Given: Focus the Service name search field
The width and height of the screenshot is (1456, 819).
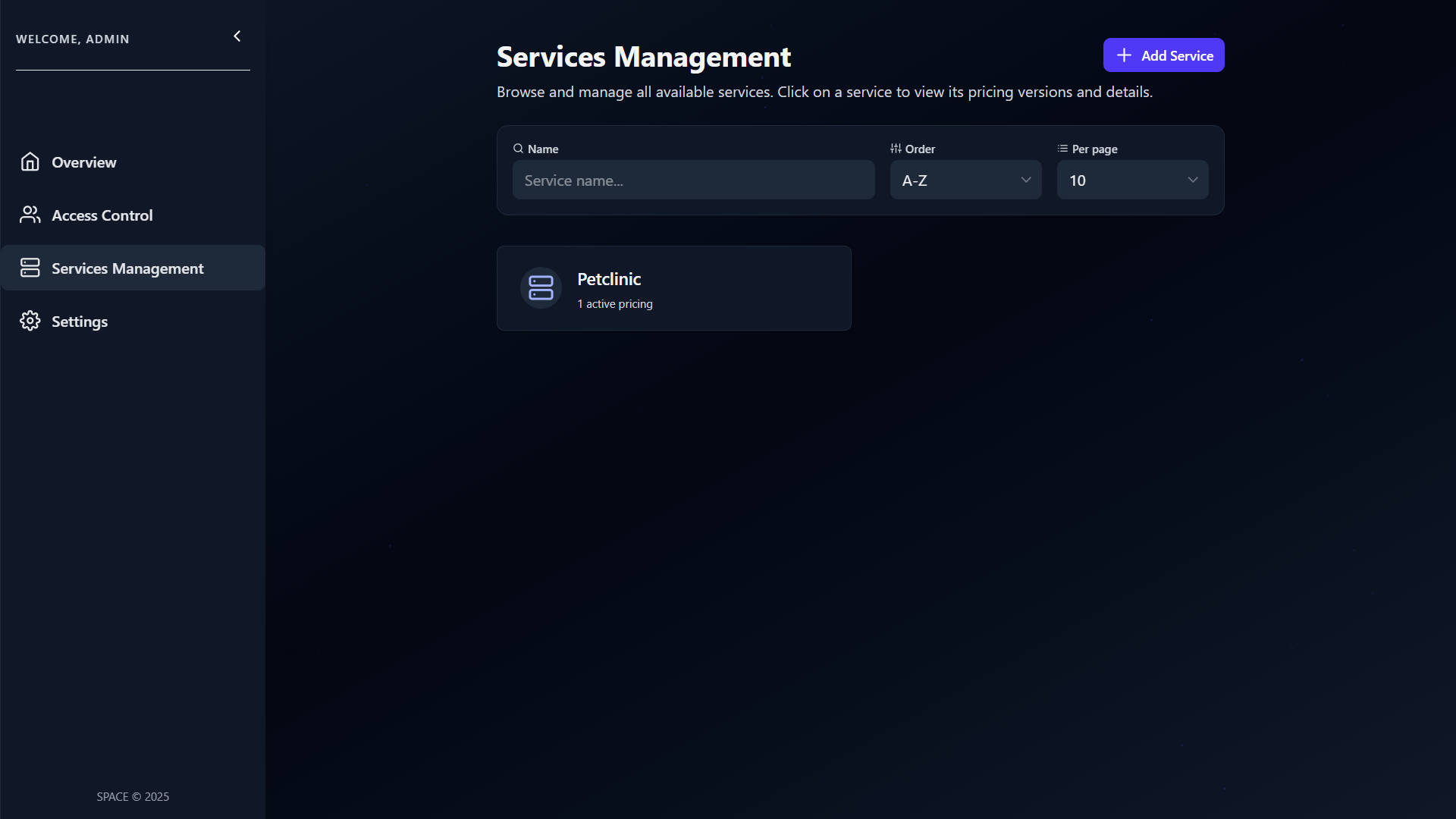Looking at the screenshot, I should [x=693, y=180].
